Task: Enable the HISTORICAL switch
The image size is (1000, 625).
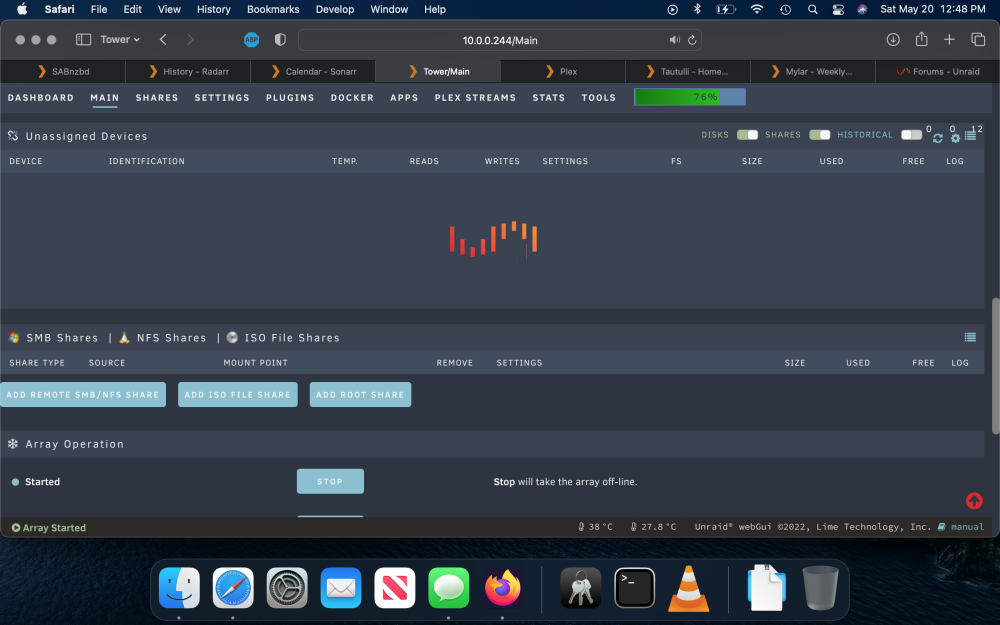Action: pyautogui.click(x=911, y=135)
